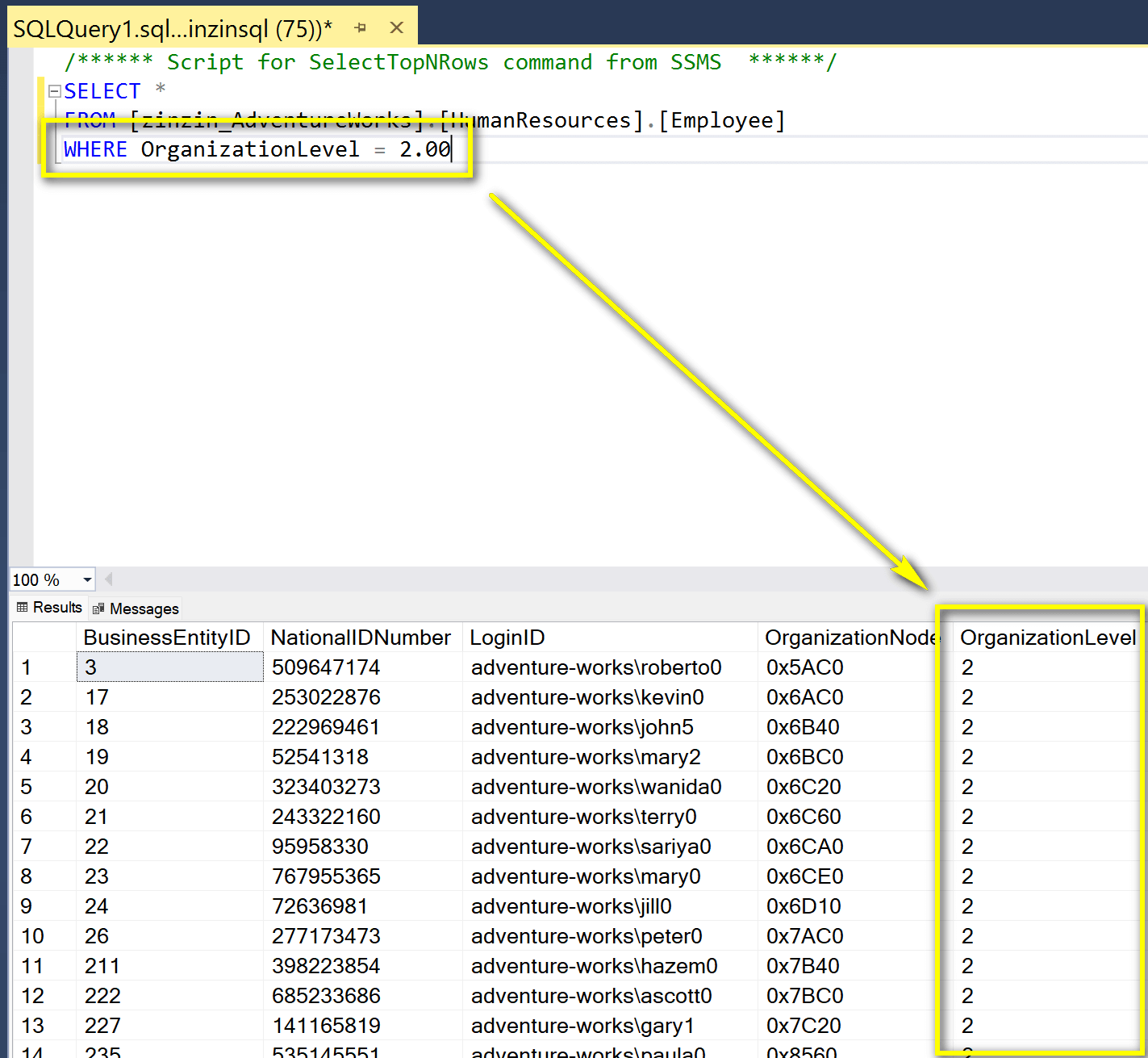This screenshot has width=1148, height=1058.
Task: Select NationalIDNumber cell 509647174
Action: click(x=362, y=667)
